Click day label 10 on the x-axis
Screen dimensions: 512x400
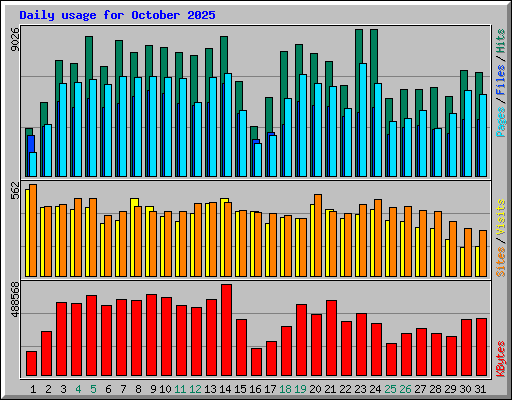coord(165,389)
